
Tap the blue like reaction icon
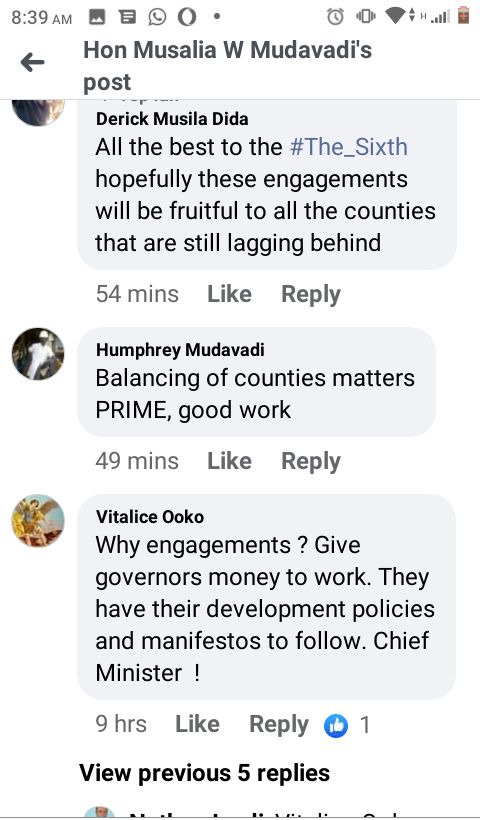pos(336,726)
